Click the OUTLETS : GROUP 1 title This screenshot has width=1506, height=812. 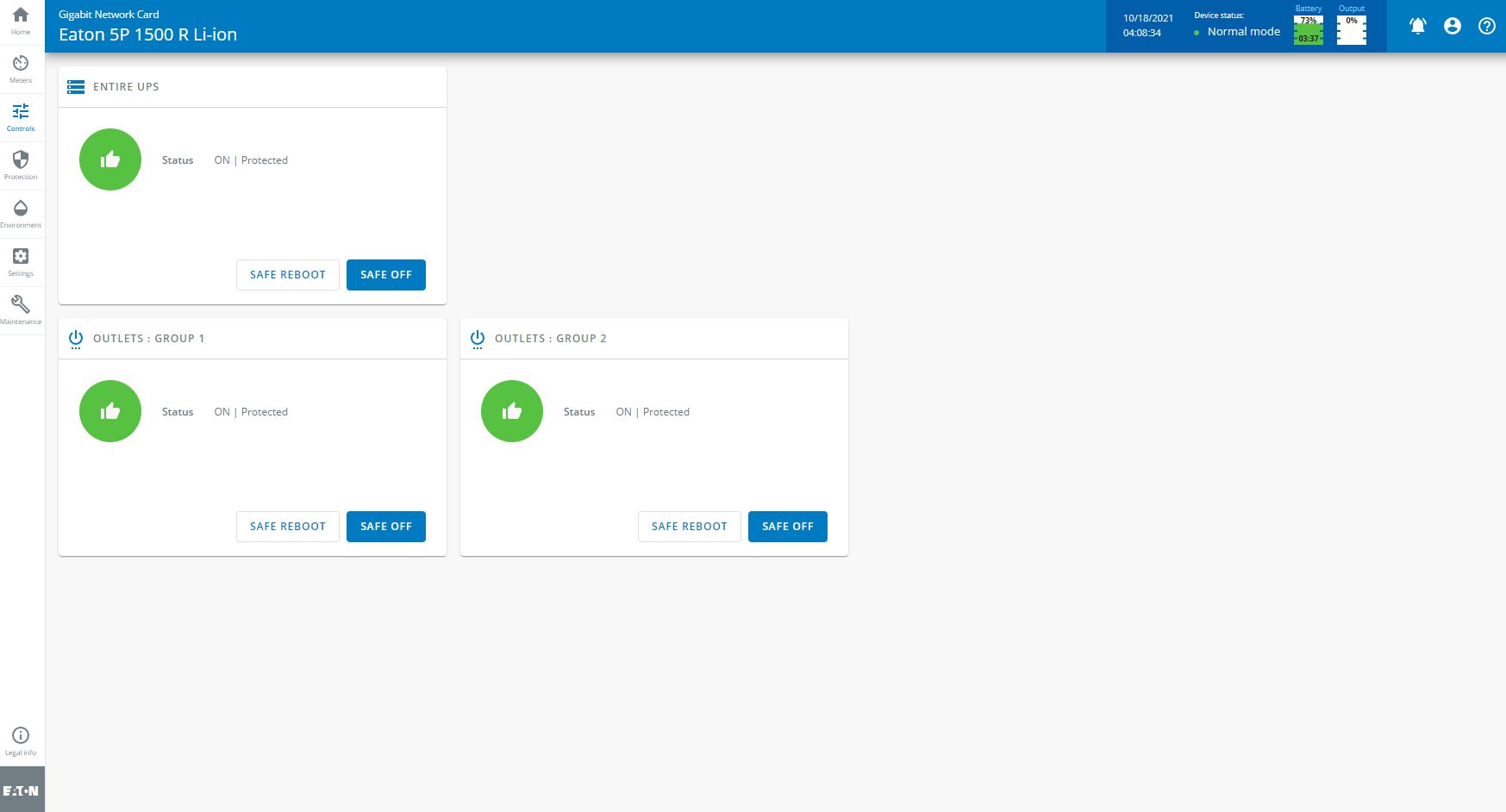[149, 339]
